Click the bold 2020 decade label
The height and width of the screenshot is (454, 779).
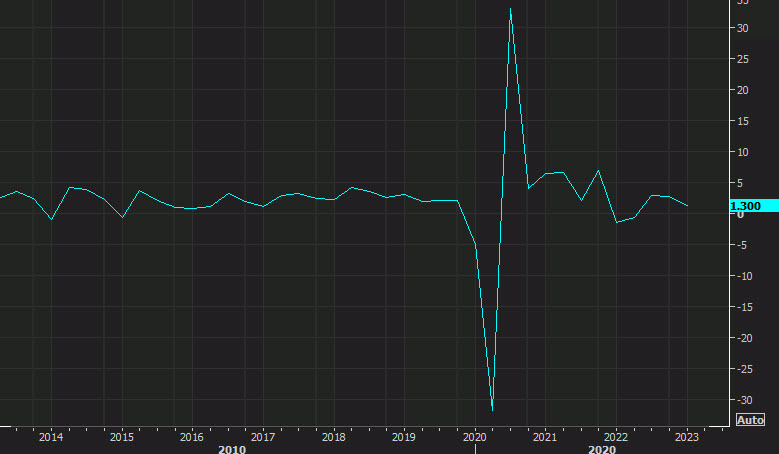pos(601,449)
